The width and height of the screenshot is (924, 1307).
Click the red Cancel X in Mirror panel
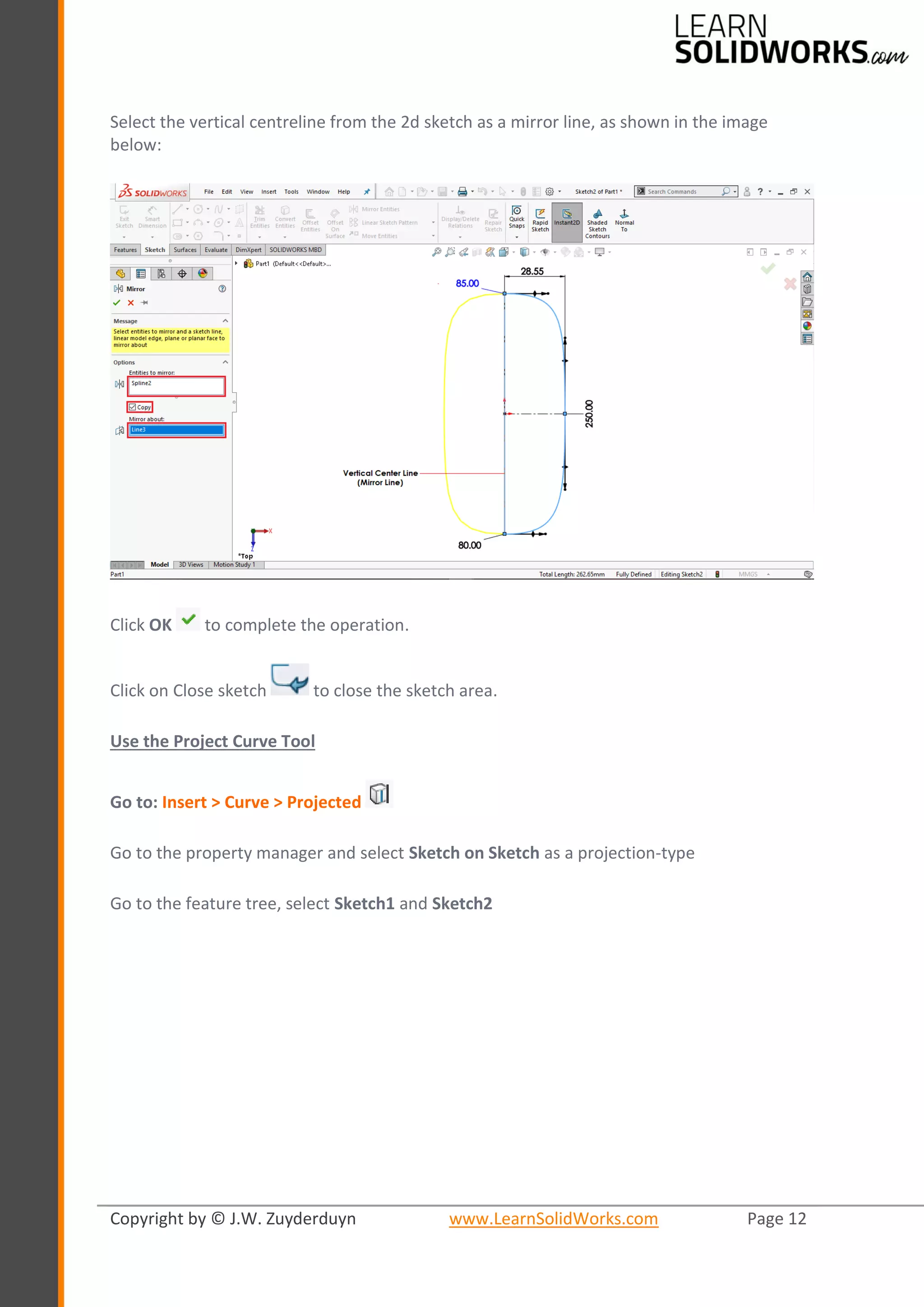coord(131,303)
